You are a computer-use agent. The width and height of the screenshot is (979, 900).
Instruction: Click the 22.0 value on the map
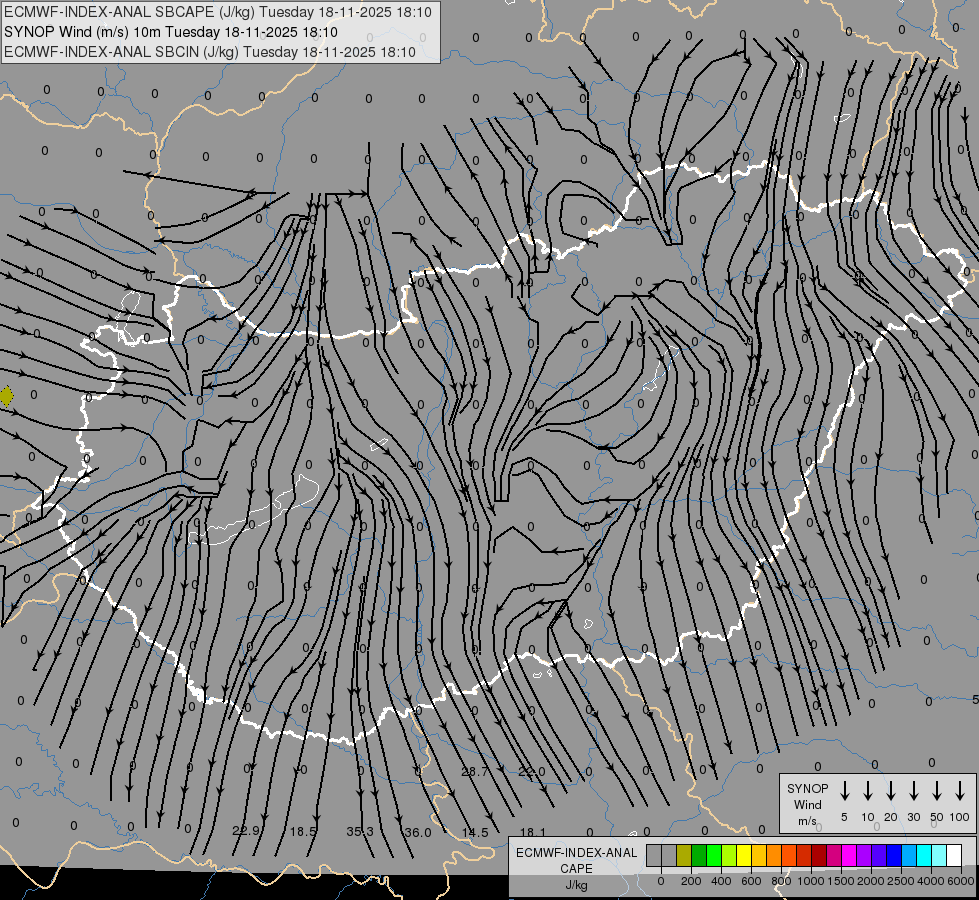[532, 772]
